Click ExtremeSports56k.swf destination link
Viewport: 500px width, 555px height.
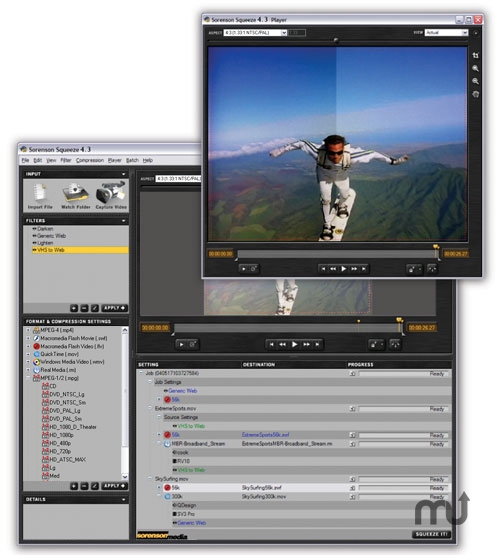[265, 435]
